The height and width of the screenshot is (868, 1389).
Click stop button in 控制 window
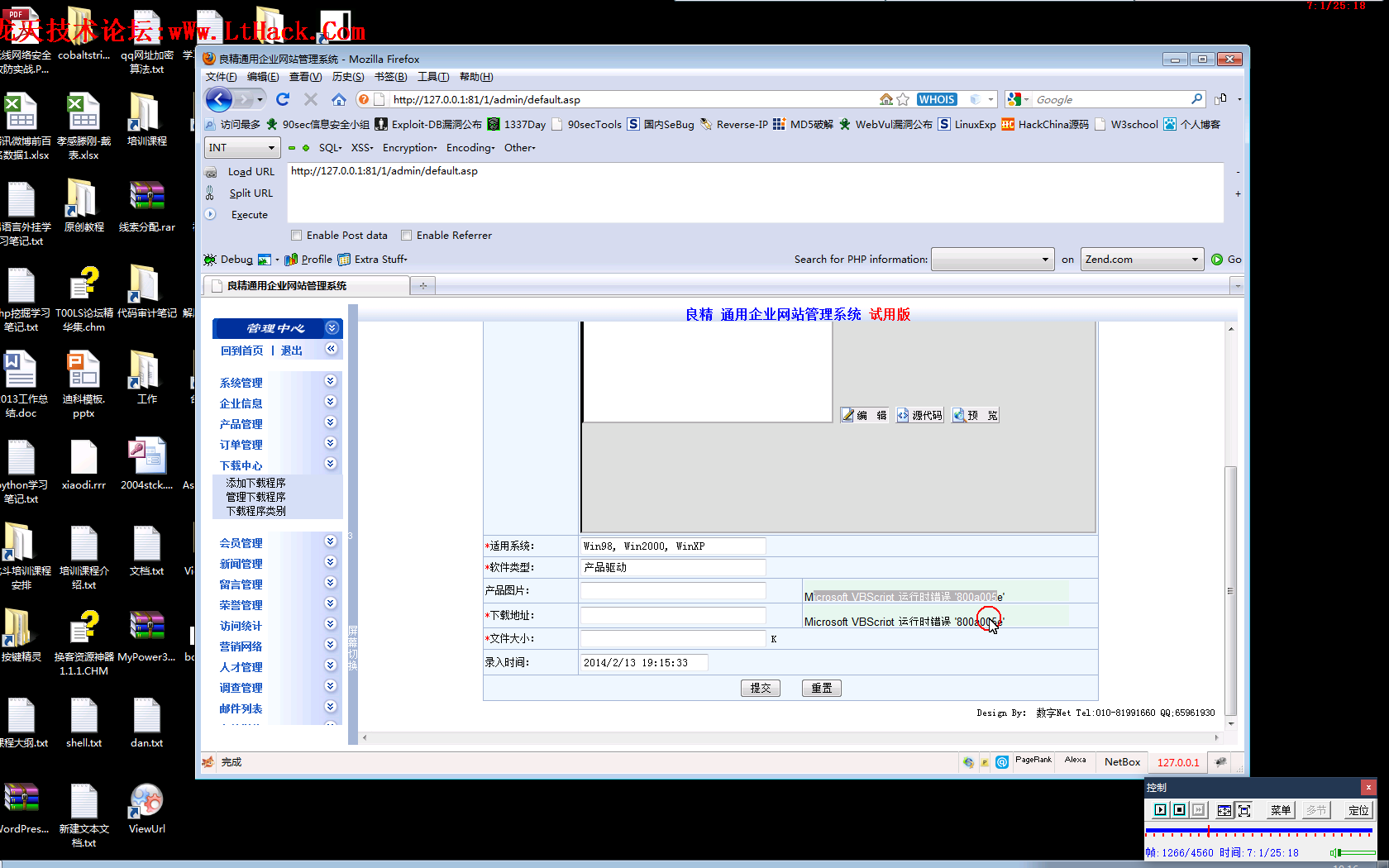pos(1180,810)
